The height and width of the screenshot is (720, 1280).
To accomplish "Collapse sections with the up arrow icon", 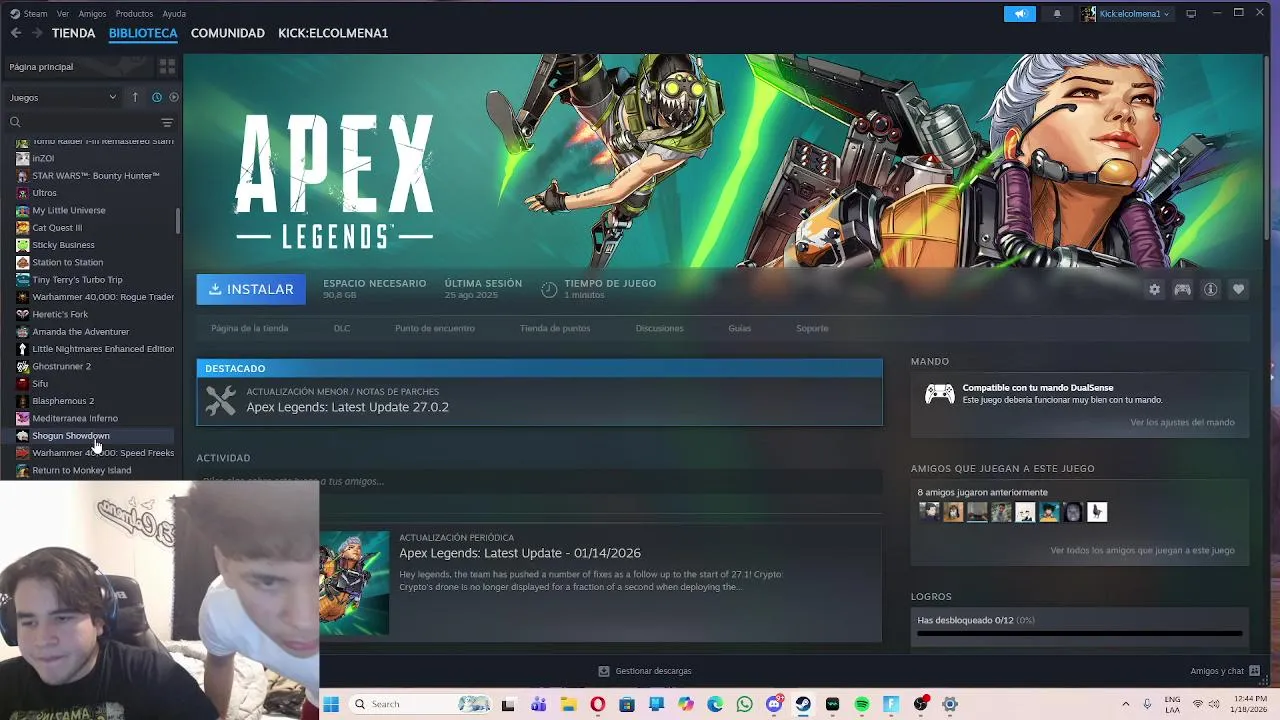I will (135, 97).
